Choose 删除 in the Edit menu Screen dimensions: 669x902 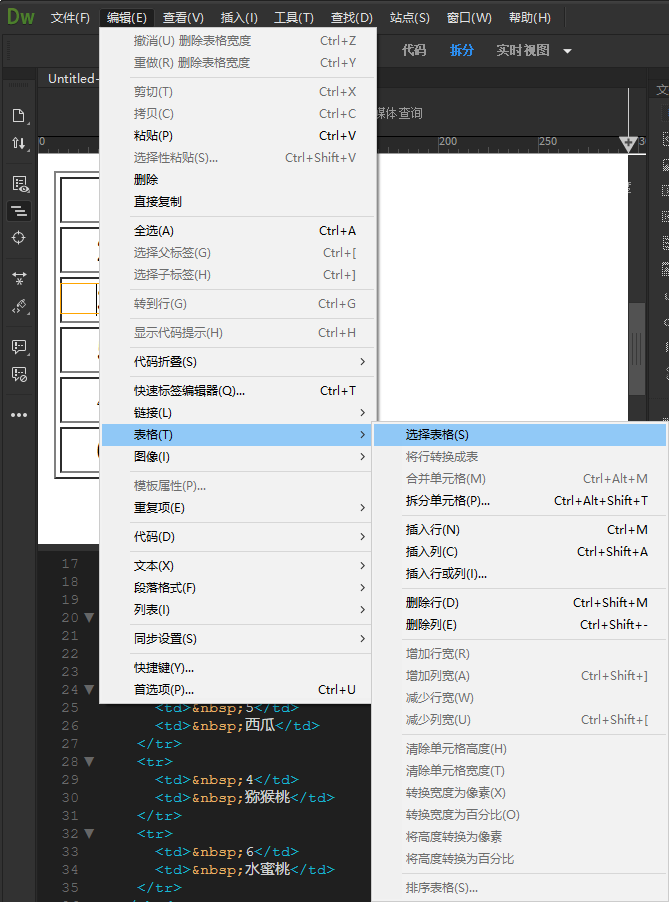click(238, 179)
